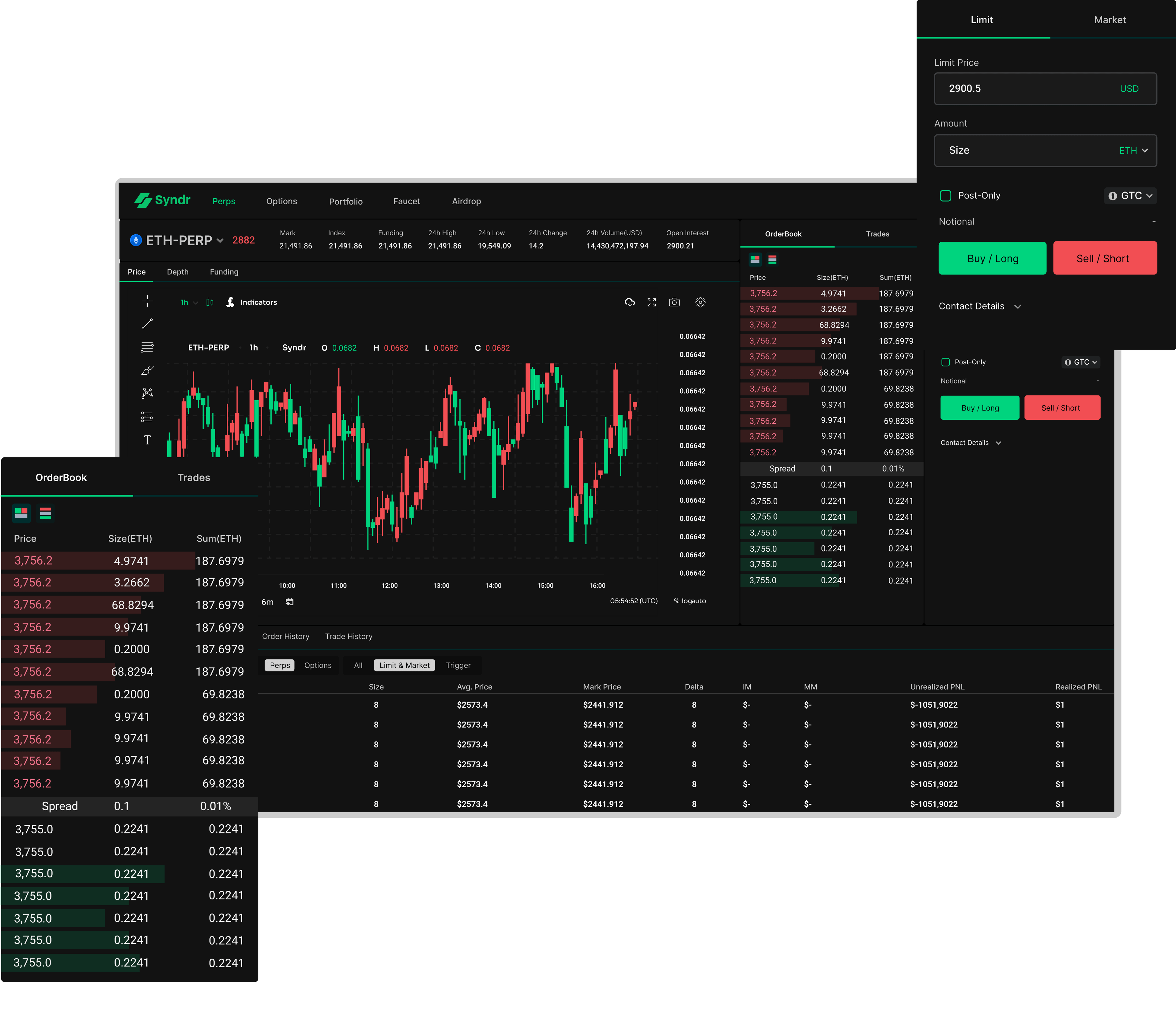Viewport: 1176px width, 1025px height.
Task: Enable Post-Only checkbox in front order panel
Action: click(x=946, y=196)
